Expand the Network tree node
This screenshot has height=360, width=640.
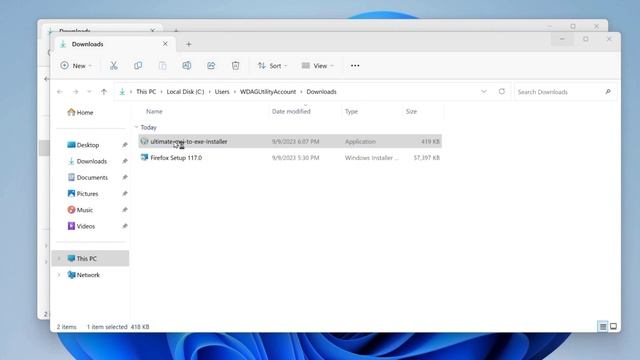pos(59,275)
